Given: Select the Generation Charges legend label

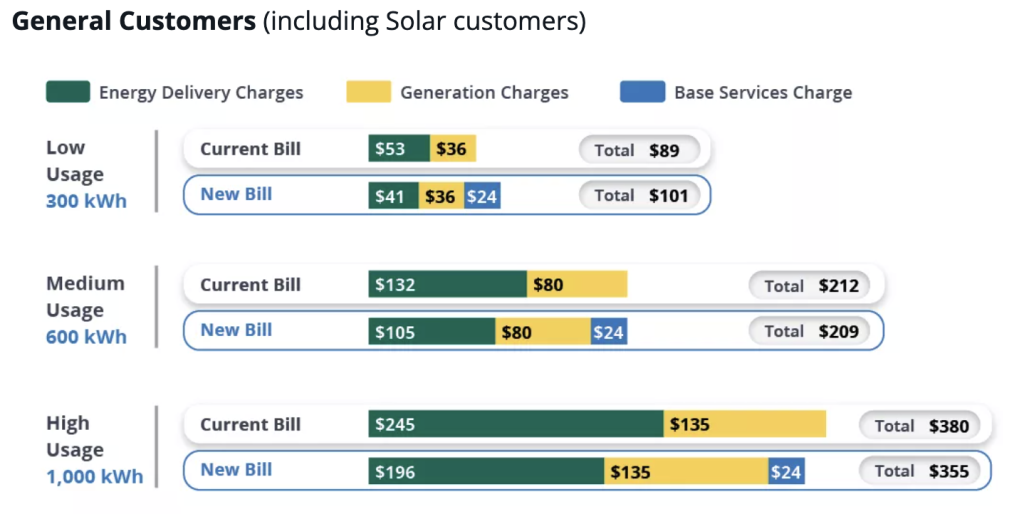Looking at the screenshot, I should (x=484, y=93).
